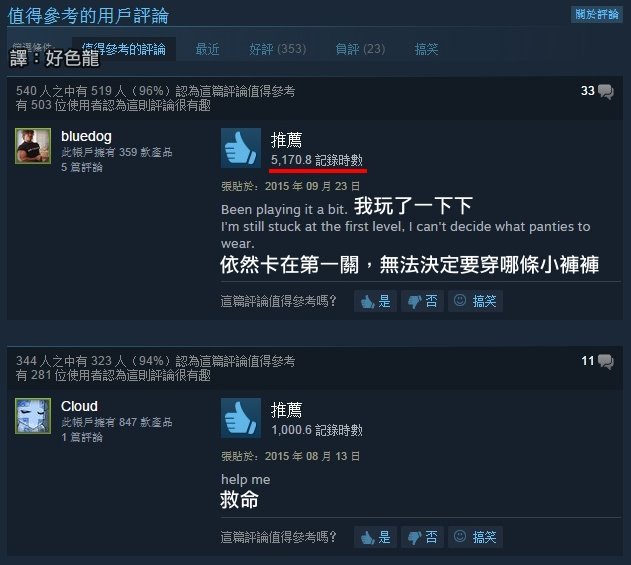
Task: Vote 否 (no) on bluedog's review
Action: (423, 301)
